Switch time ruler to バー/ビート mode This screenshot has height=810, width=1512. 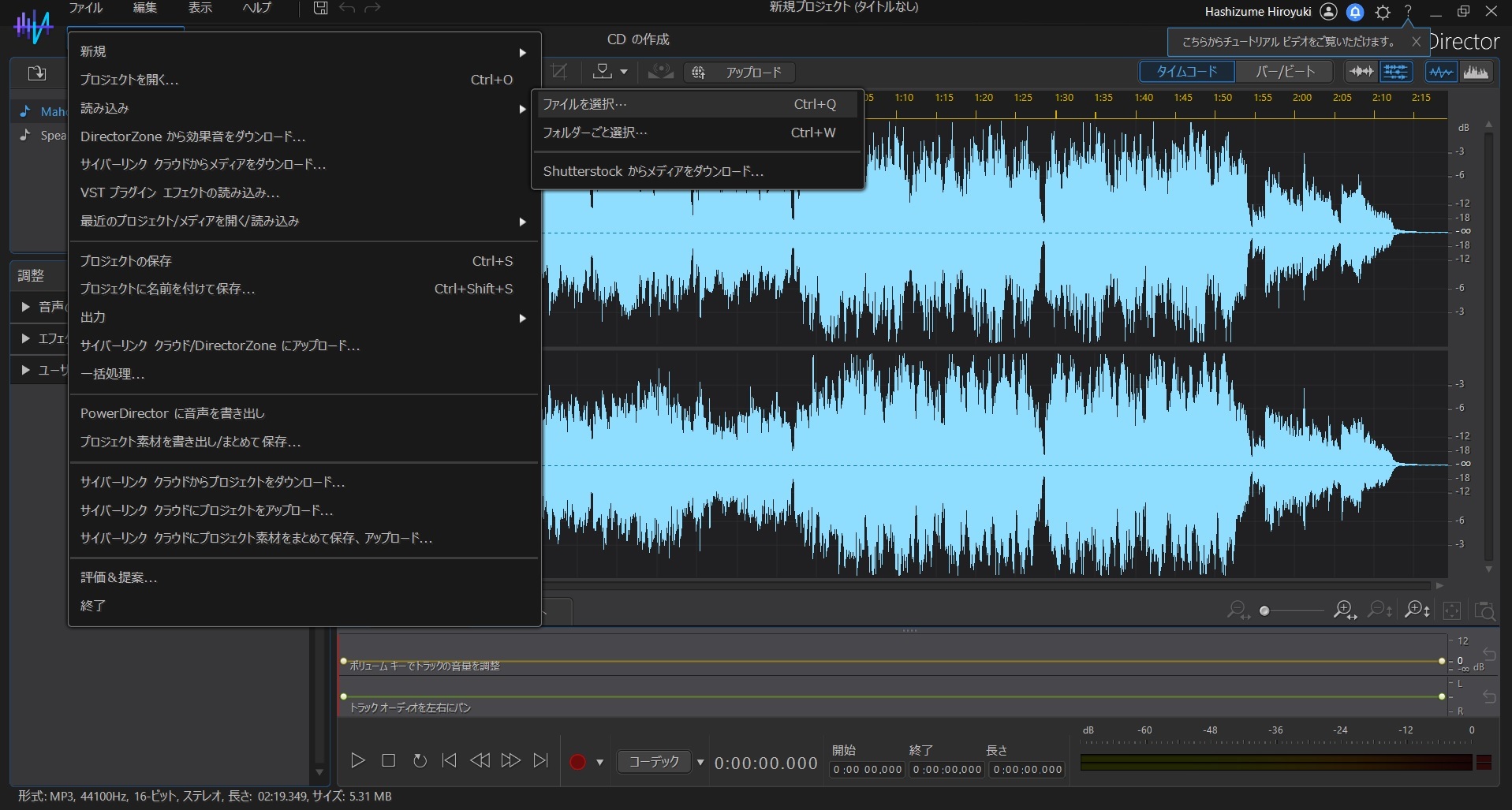(1285, 71)
